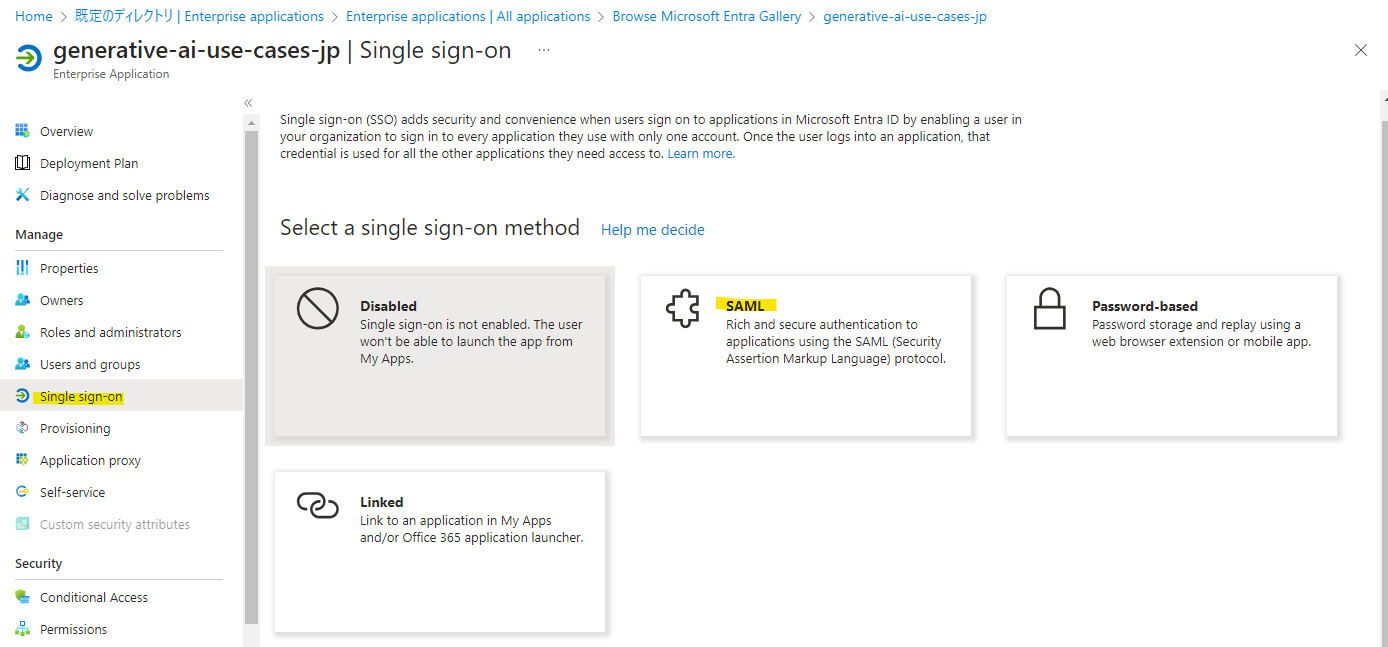Image resolution: width=1388 pixels, height=647 pixels.
Task: Open Browse Microsoft Entra Gallery breadcrumb
Action: (707, 16)
